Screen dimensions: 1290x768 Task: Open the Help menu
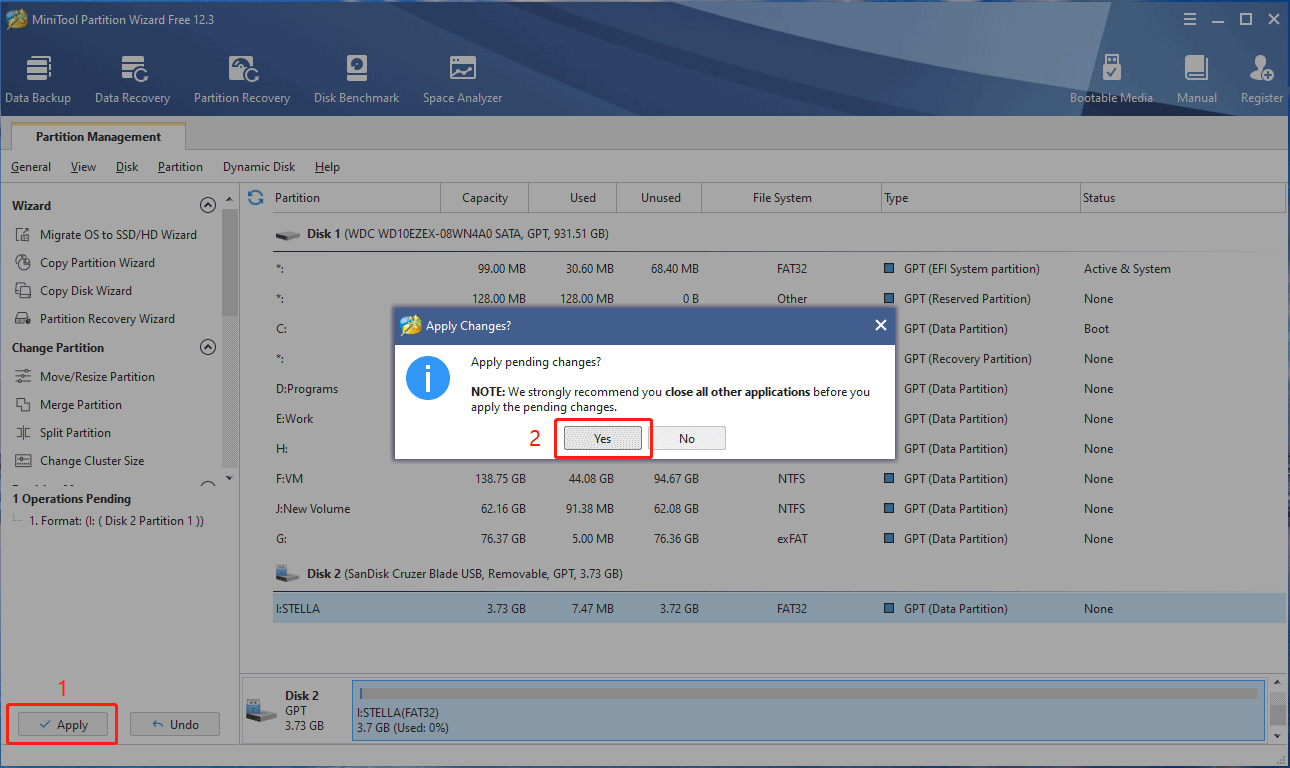point(327,167)
